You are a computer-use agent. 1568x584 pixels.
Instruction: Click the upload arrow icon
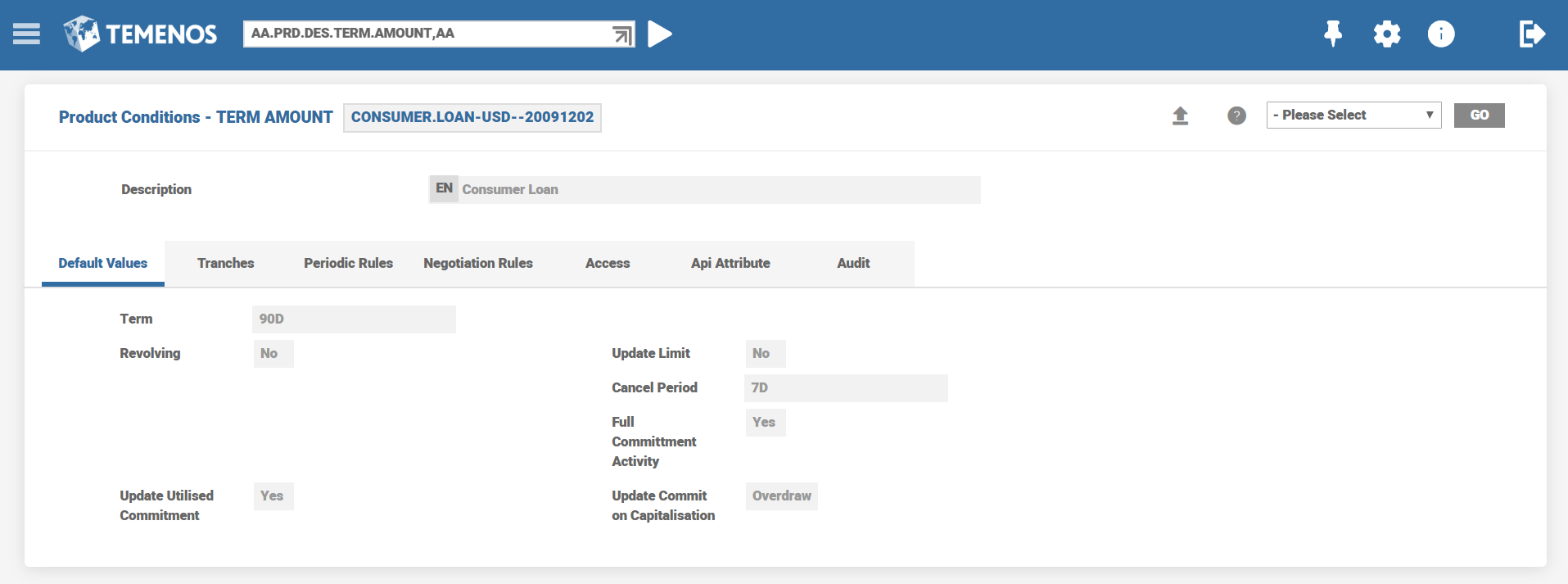pos(1180,115)
